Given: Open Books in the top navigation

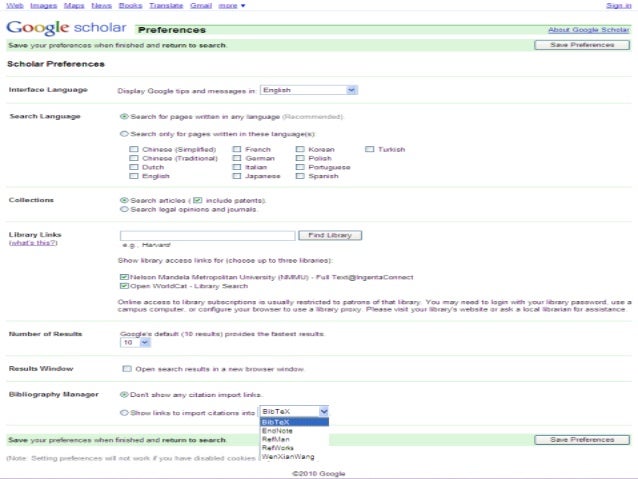Looking at the screenshot, I should pyautogui.click(x=130, y=6).
